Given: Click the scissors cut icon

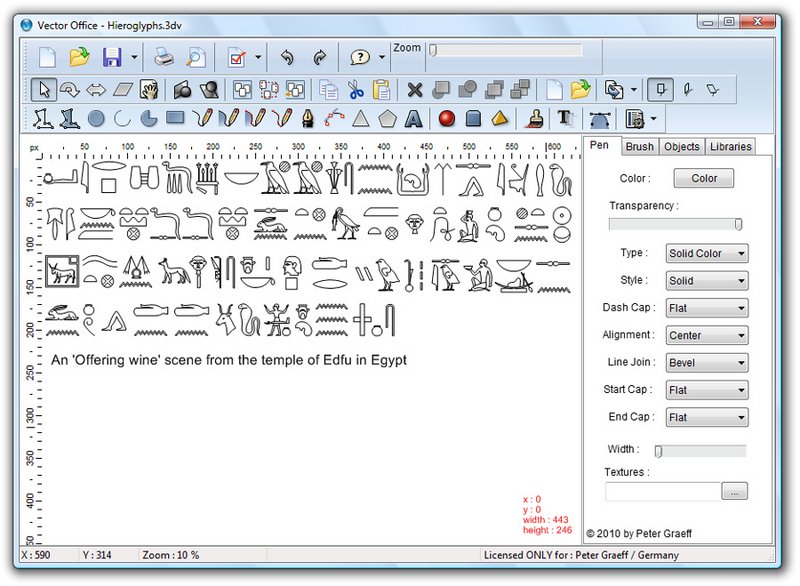Looking at the screenshot, I should click(355, 90).
